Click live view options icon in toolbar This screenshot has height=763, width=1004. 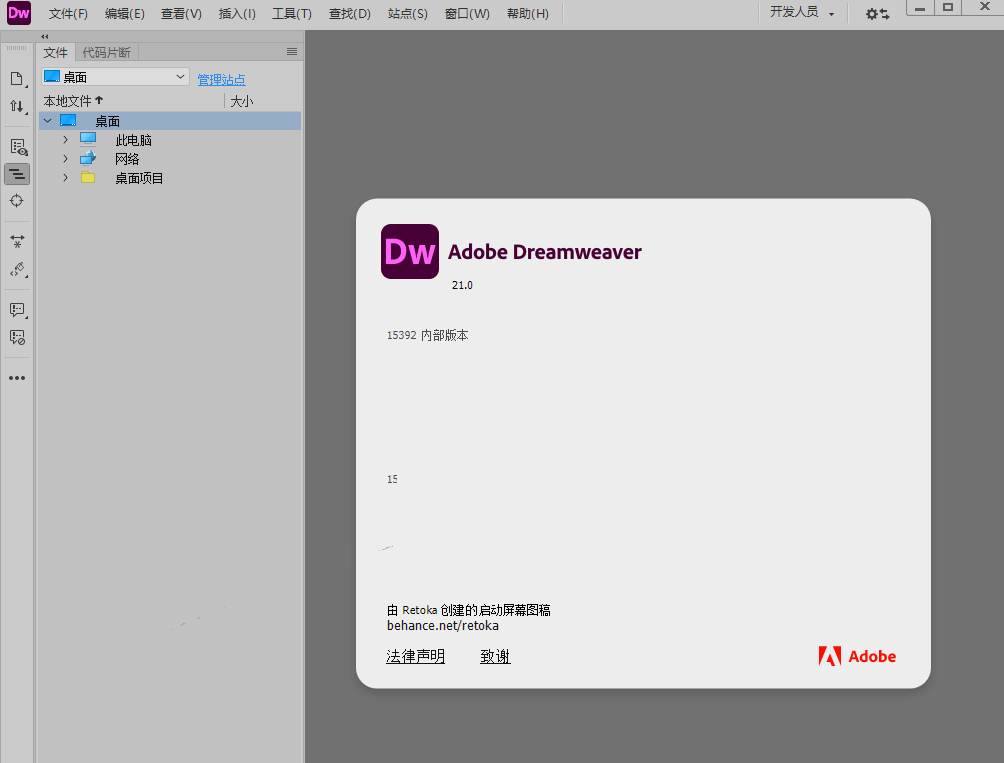[x=18, y=147]
